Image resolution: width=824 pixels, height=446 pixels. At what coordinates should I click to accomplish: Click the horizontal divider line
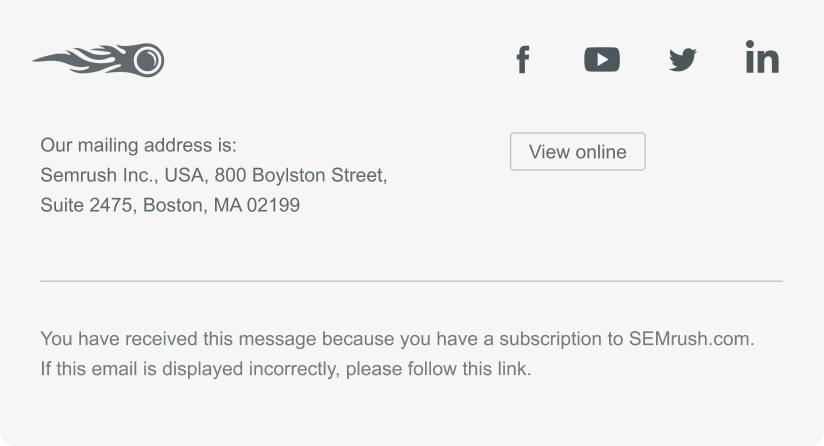411,282
